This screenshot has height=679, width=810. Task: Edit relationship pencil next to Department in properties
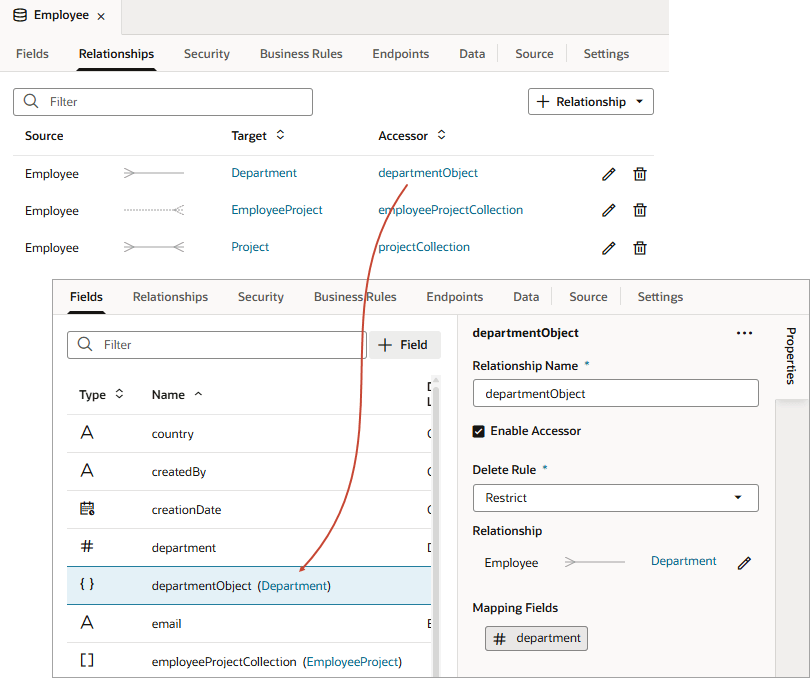click(744, 563)
